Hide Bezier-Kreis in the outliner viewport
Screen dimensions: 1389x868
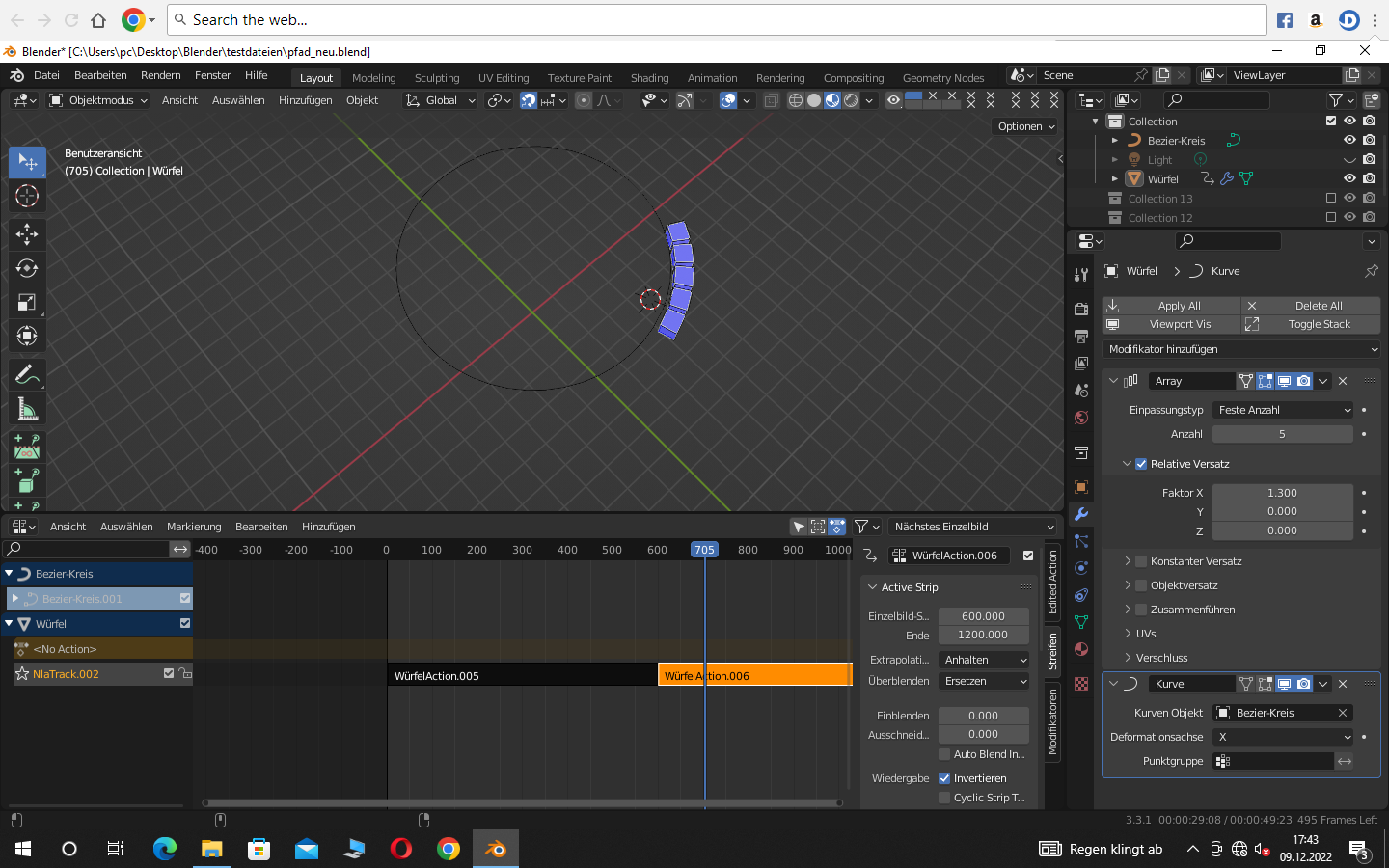pyautogui.click(x=1349, y=140)
